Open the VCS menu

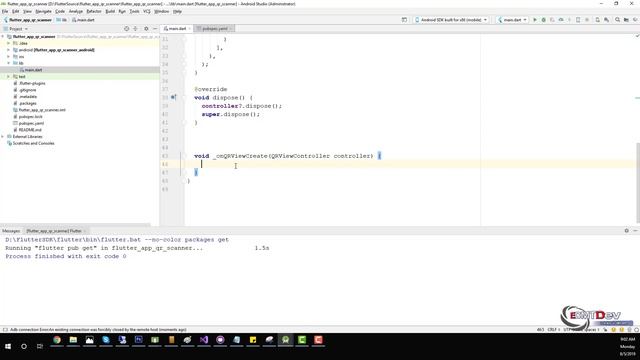tap(147, 11)
